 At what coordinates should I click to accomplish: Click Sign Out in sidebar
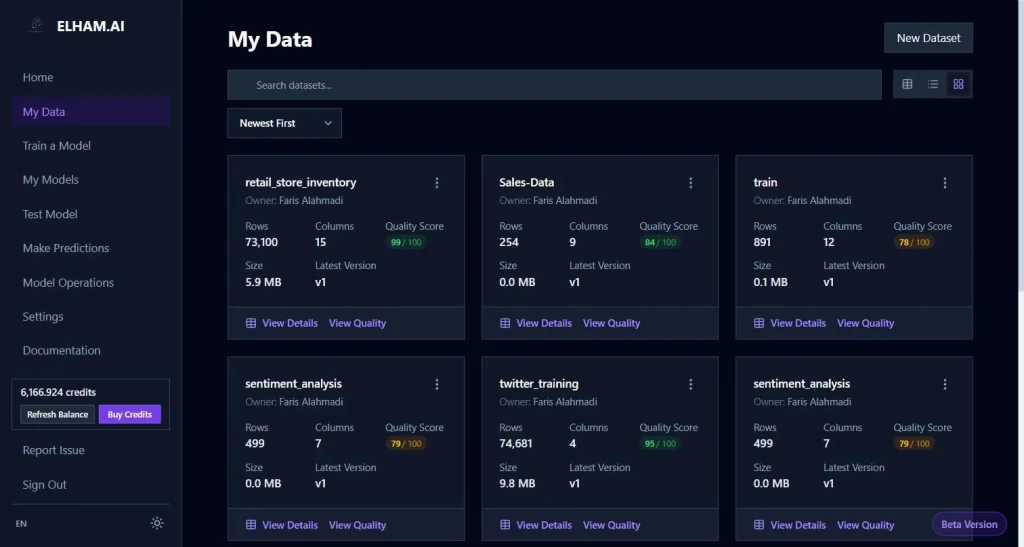pyautogui.click(x=44, y=484)
